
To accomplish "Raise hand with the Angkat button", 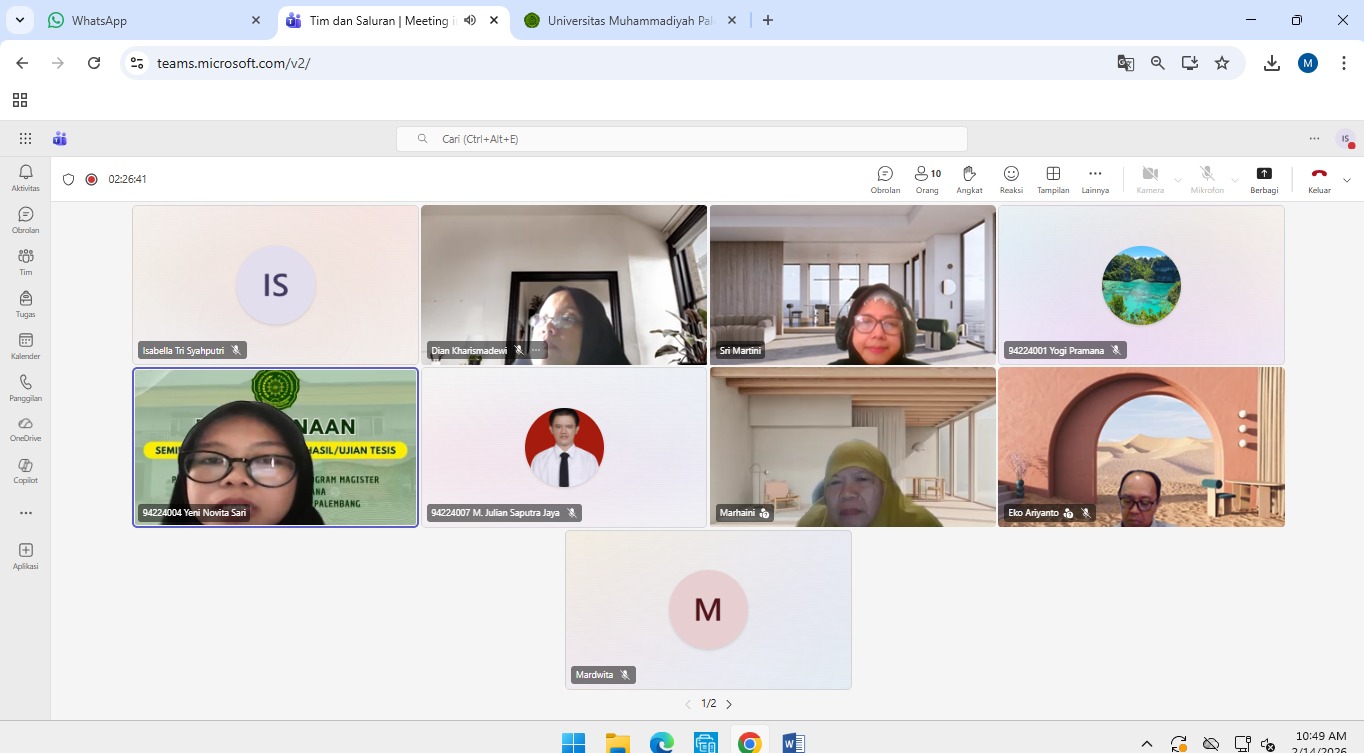I will click(968, 179).
